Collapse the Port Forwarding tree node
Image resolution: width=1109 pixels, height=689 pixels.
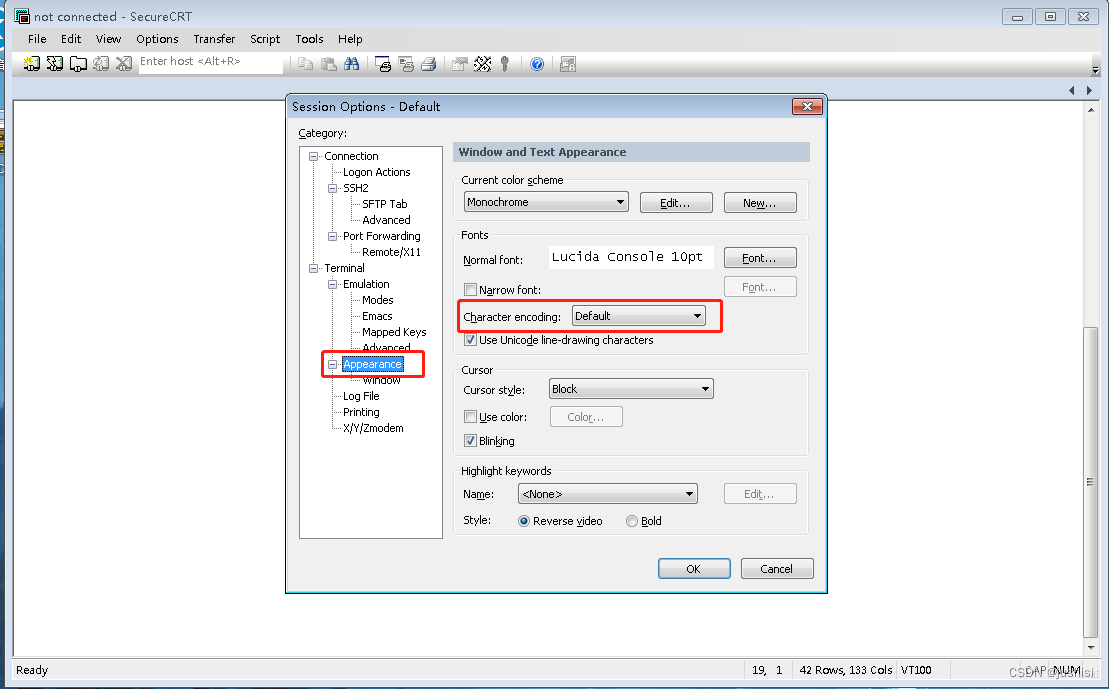pyautogui.click(x=332, y=236)
